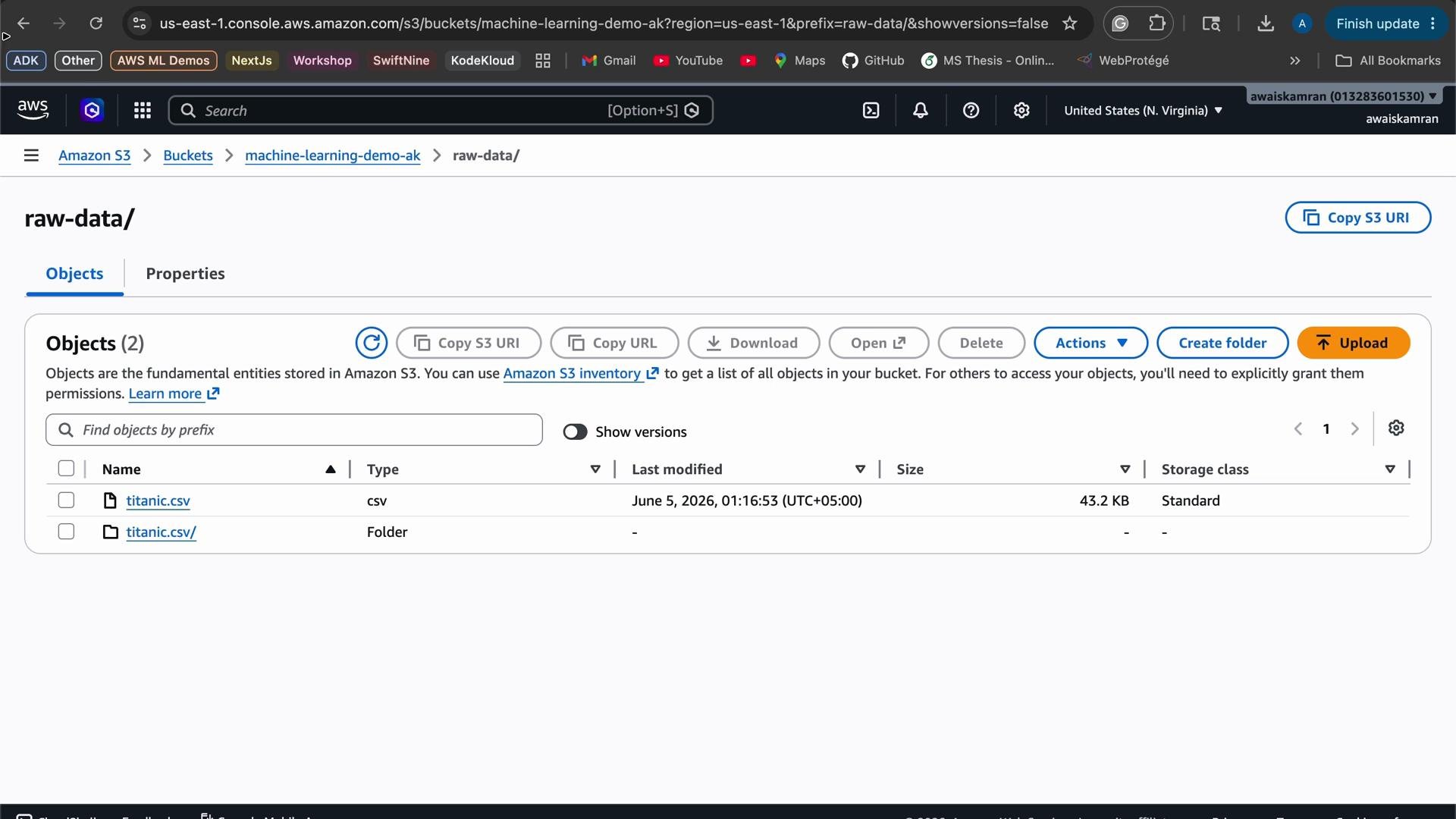The height and width of the screenshot is (819, 1456).
Task: Sort objects by Name column arrow
Action: coord(331,469)
